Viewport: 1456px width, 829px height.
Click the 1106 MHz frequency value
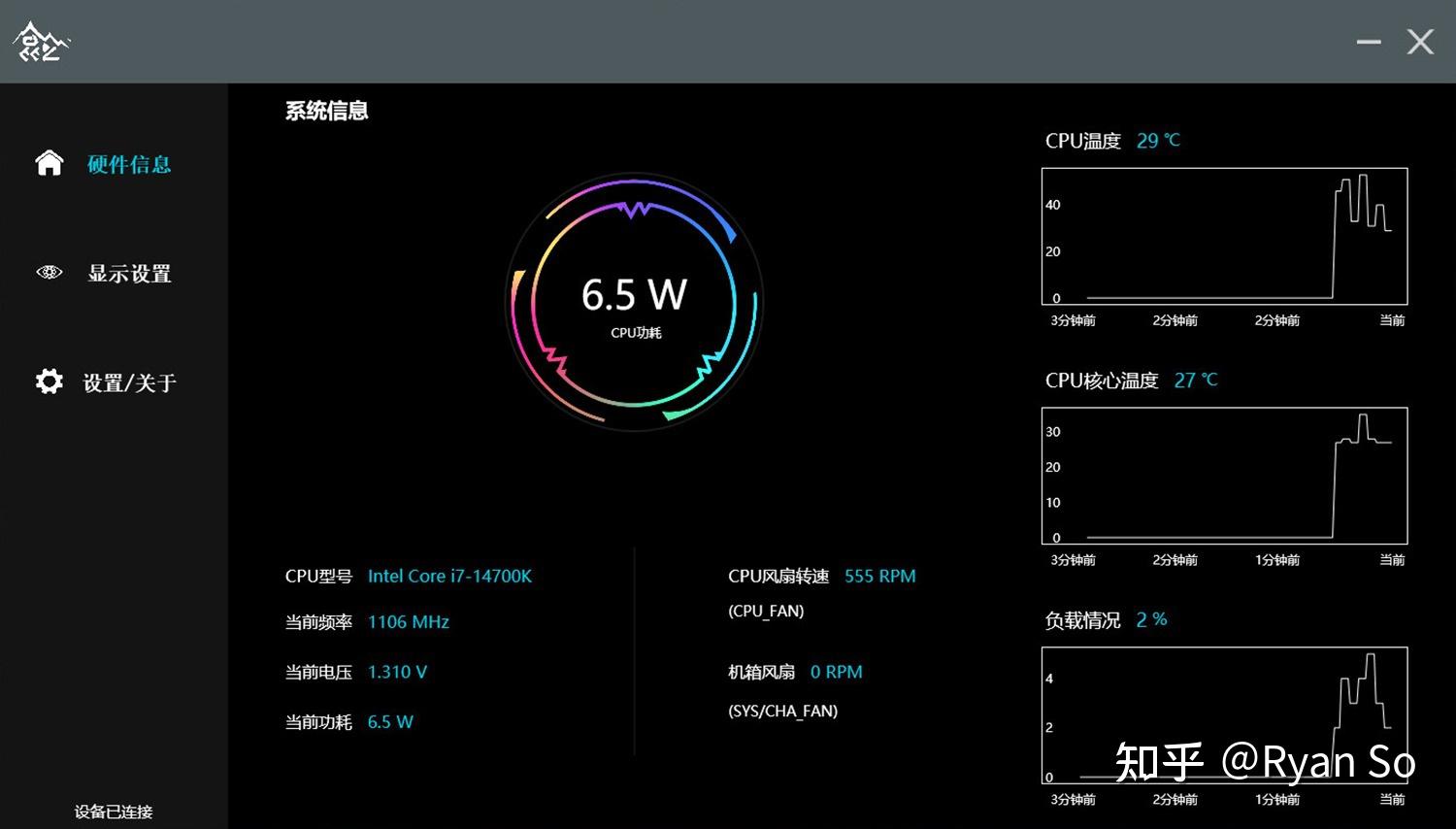click(x=409, y=622)
